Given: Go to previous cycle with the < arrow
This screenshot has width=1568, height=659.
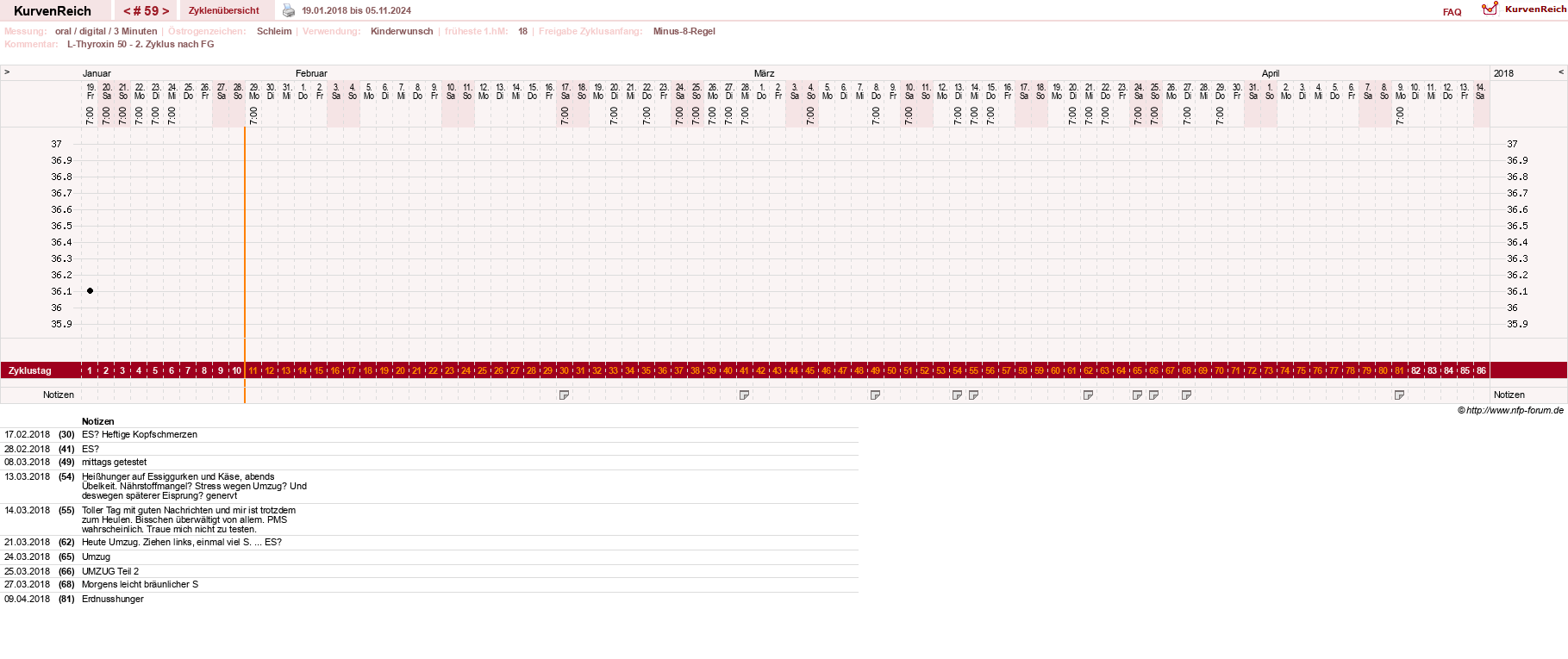Looking at the screenshot, I should 127,11.
